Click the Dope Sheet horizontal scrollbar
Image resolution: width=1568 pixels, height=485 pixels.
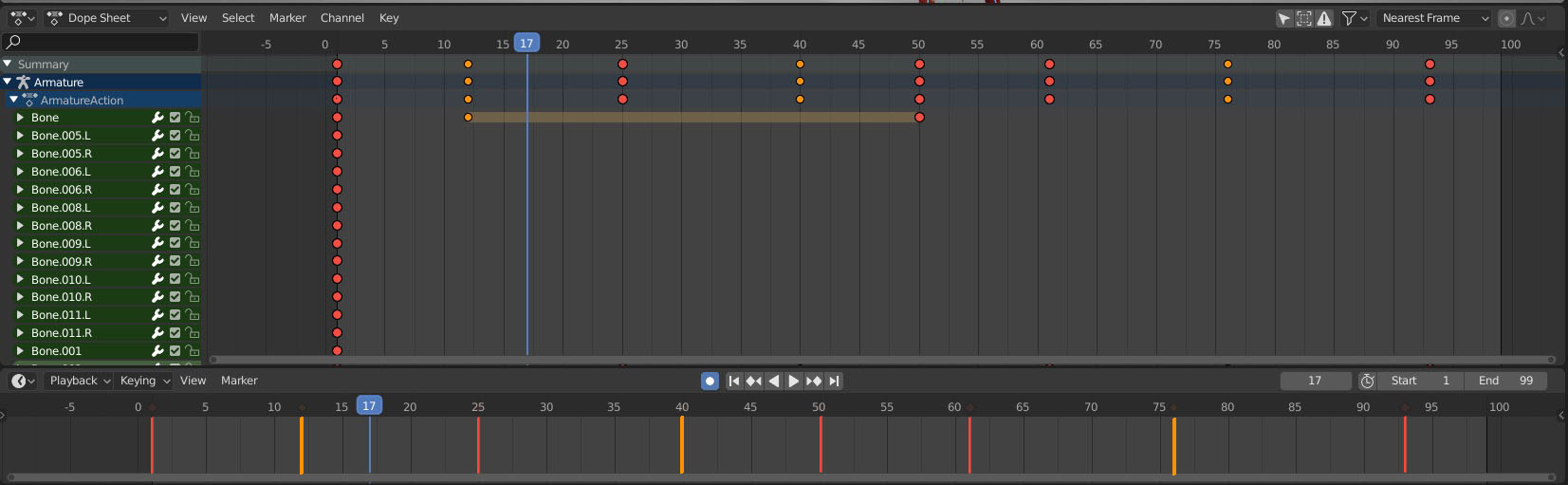coord(882,360)
